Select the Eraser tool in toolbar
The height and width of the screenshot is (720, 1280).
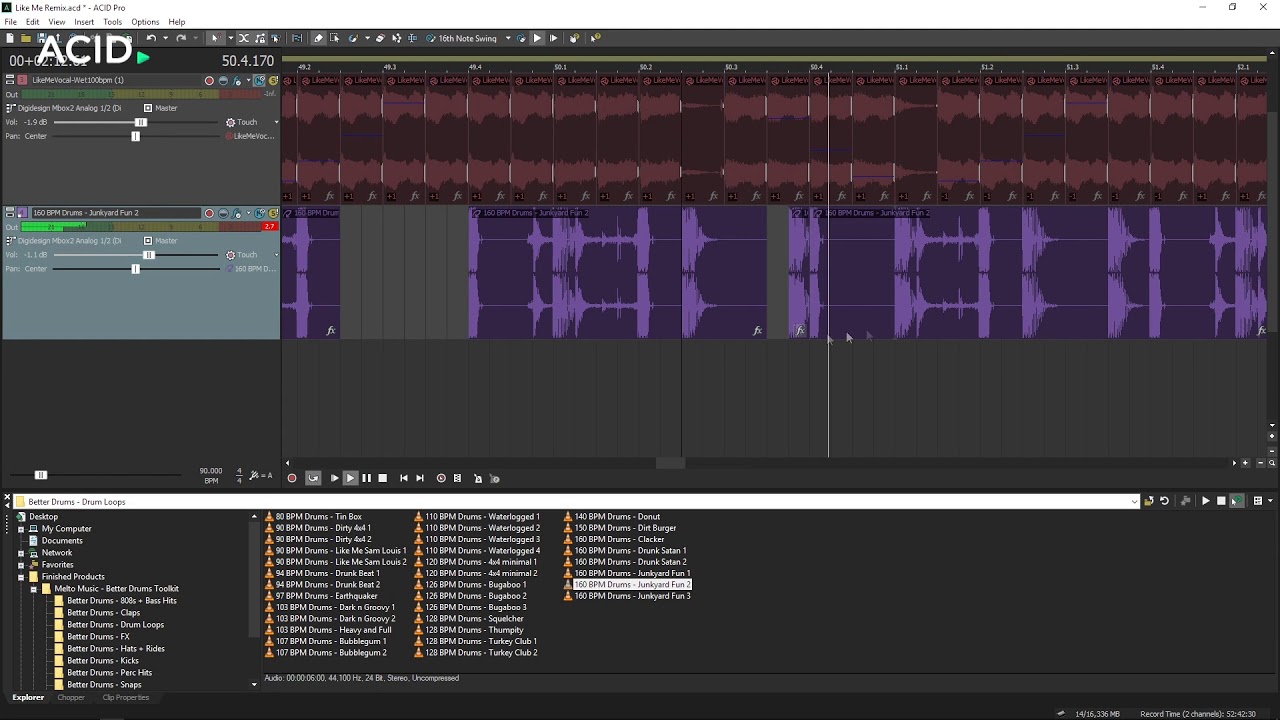pyautogui.click(x=380, y=38)
